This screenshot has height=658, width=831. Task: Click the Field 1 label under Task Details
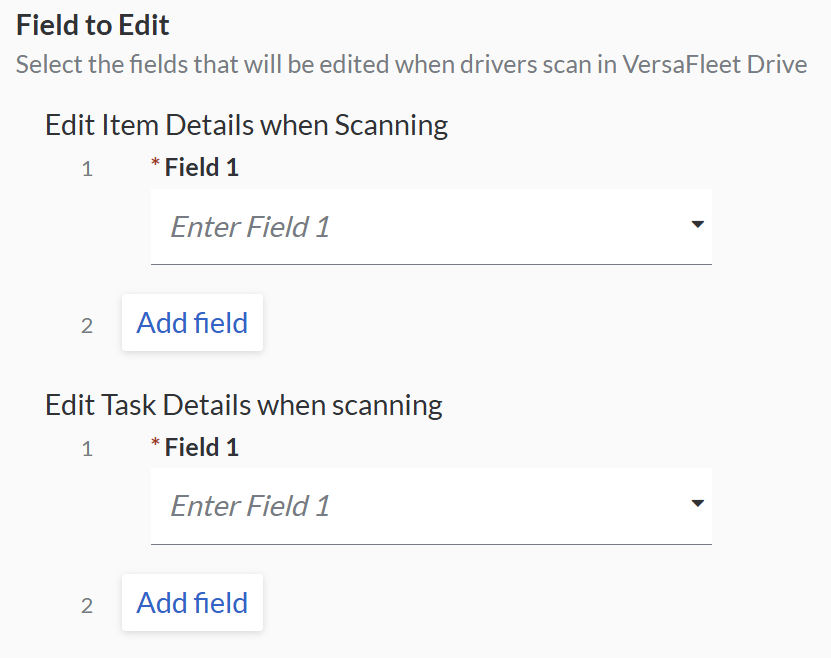click(x=202, y=447)
